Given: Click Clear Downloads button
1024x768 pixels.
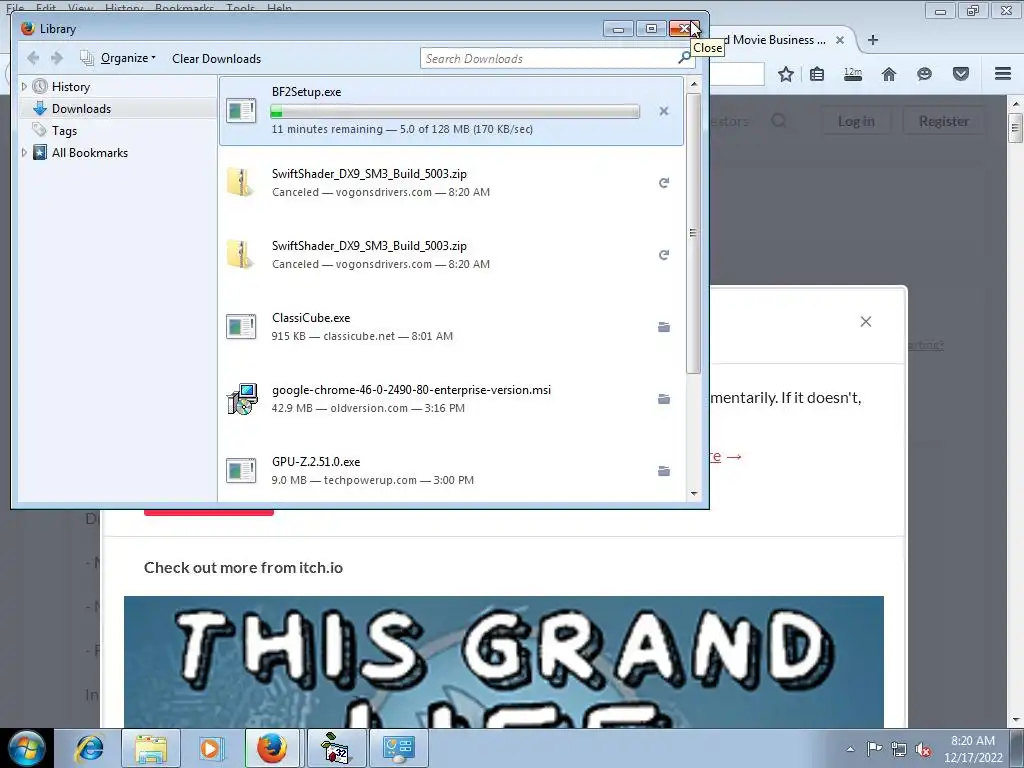Looking at the screenshot, I should (216, 58).
